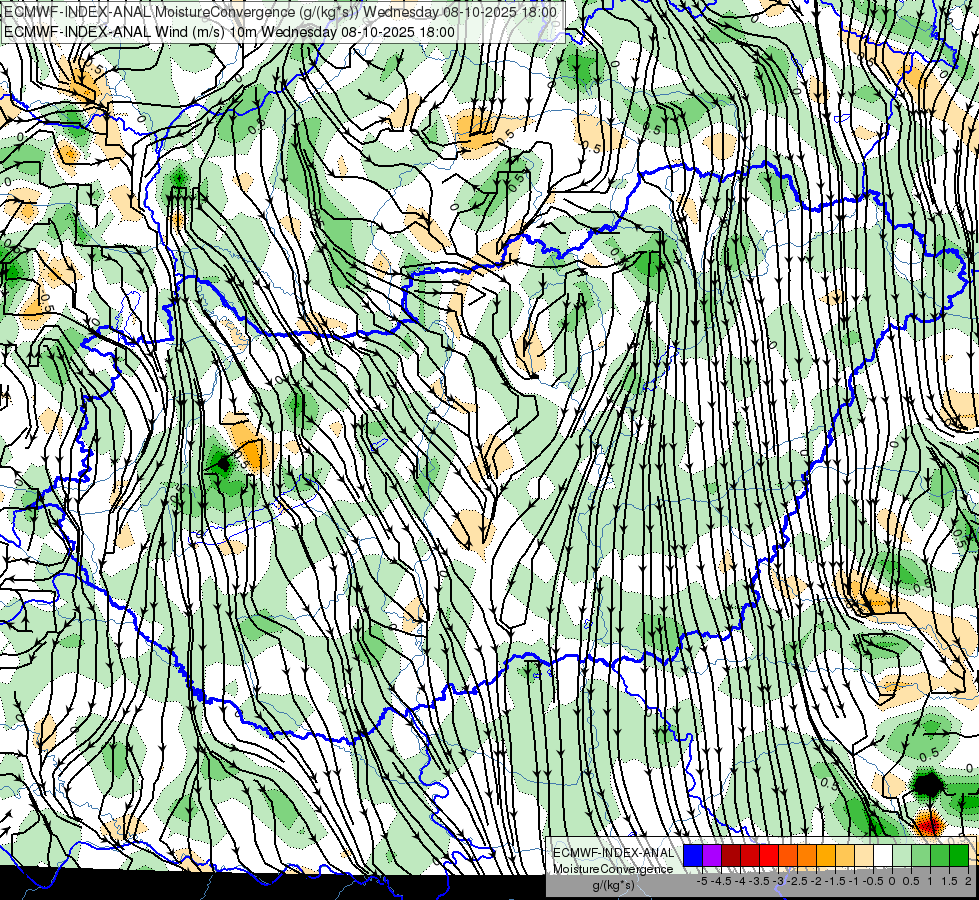Click ECMWF-INDEX-ANAL label in the legend box

click(x=613, y=853)
